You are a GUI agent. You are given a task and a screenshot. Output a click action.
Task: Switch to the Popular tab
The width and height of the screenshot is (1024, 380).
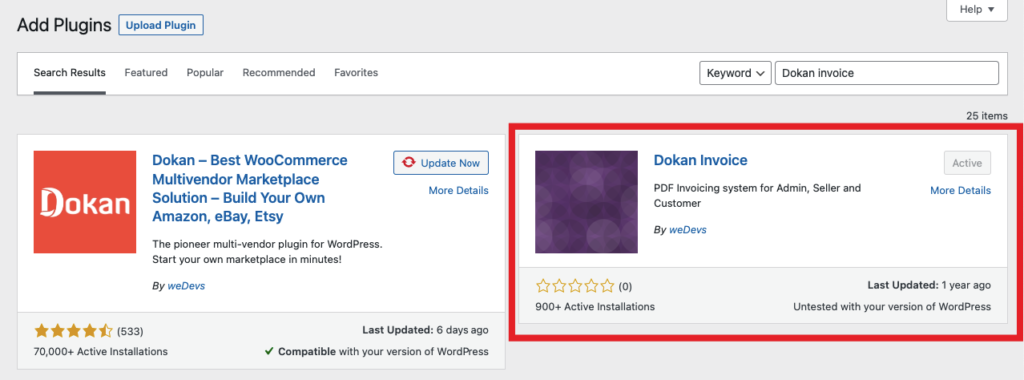click(x=205, y=72)
